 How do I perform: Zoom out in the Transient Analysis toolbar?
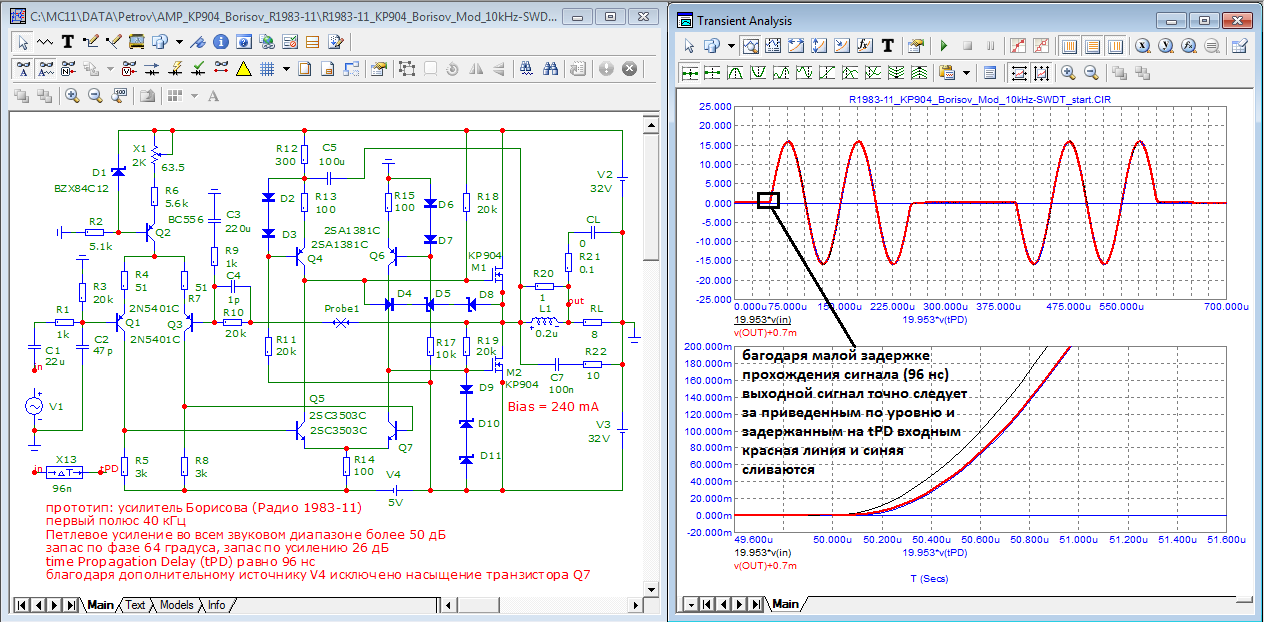1091,73
